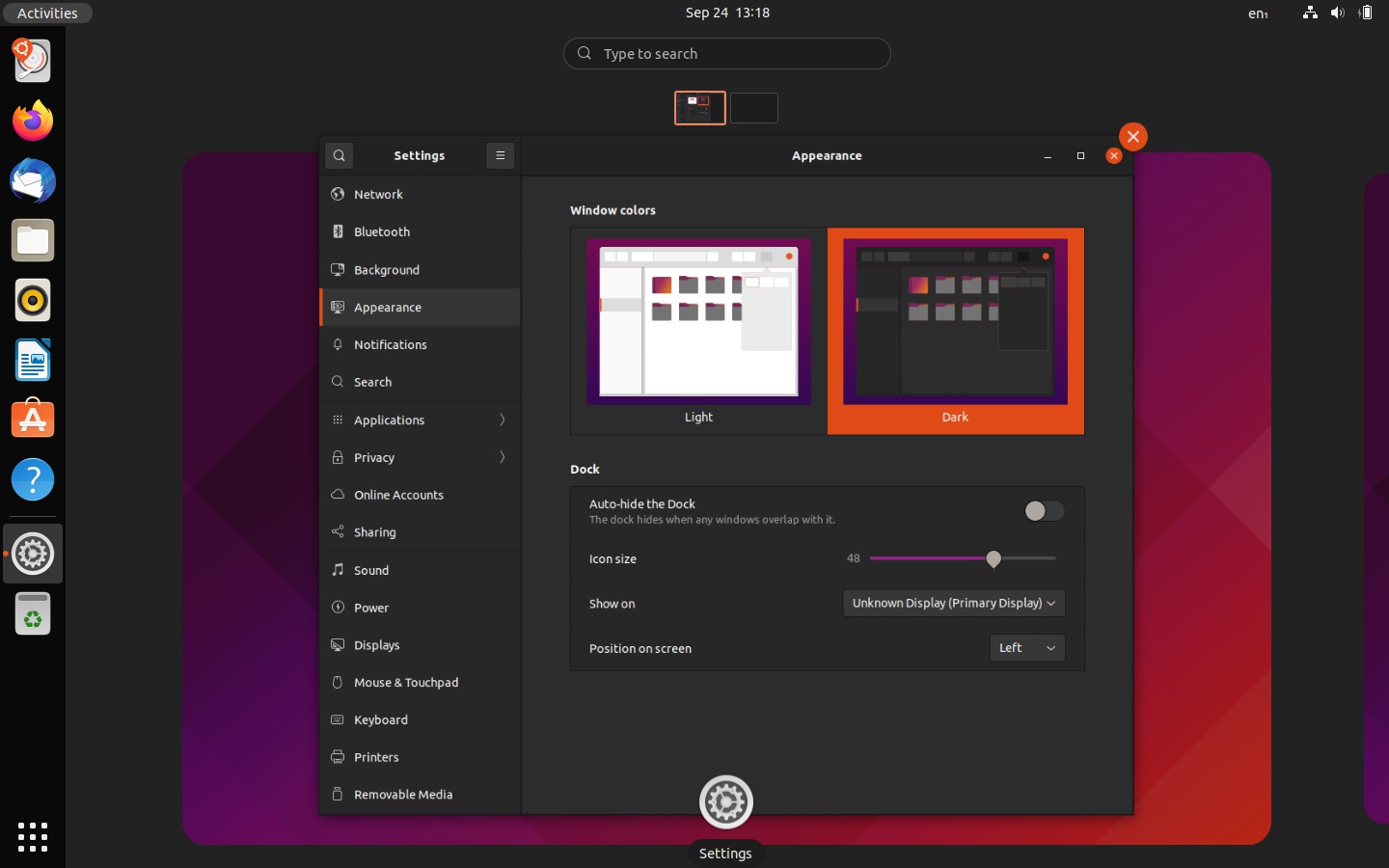
Task: Select the Light window color theme
Action: click(698, 330)
